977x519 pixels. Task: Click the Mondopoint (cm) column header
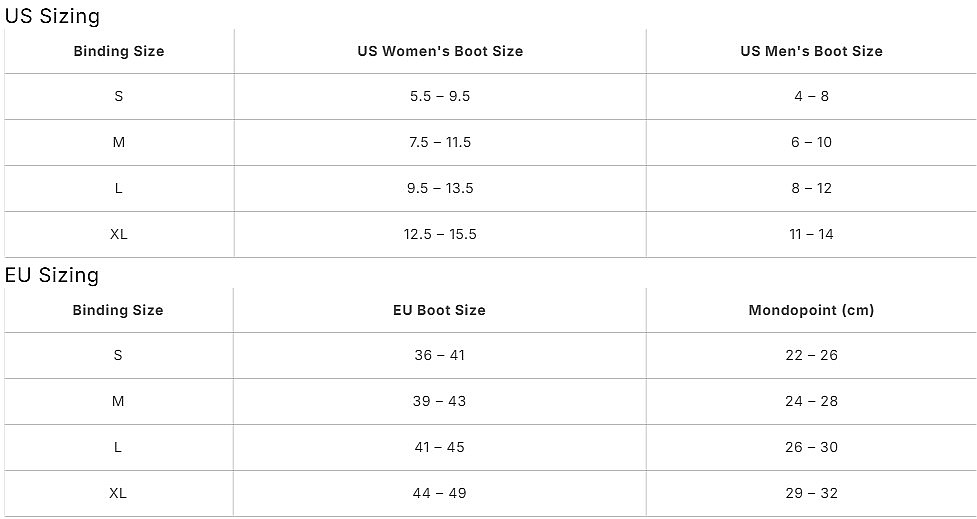pos(811,310)
